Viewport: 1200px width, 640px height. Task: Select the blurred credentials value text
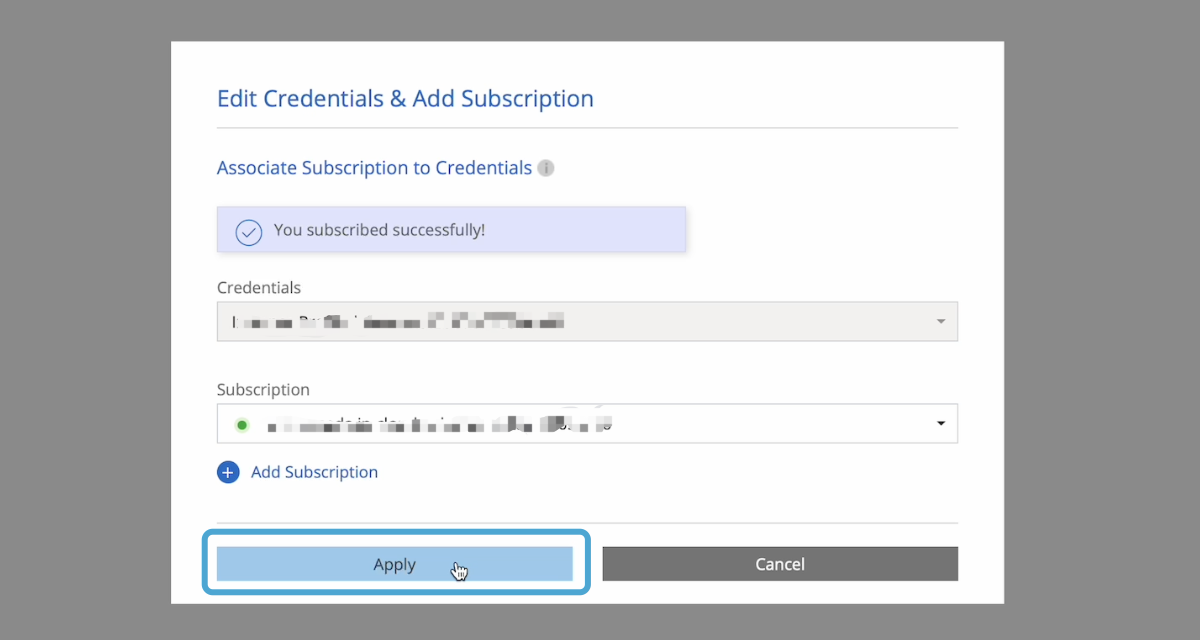400,322
